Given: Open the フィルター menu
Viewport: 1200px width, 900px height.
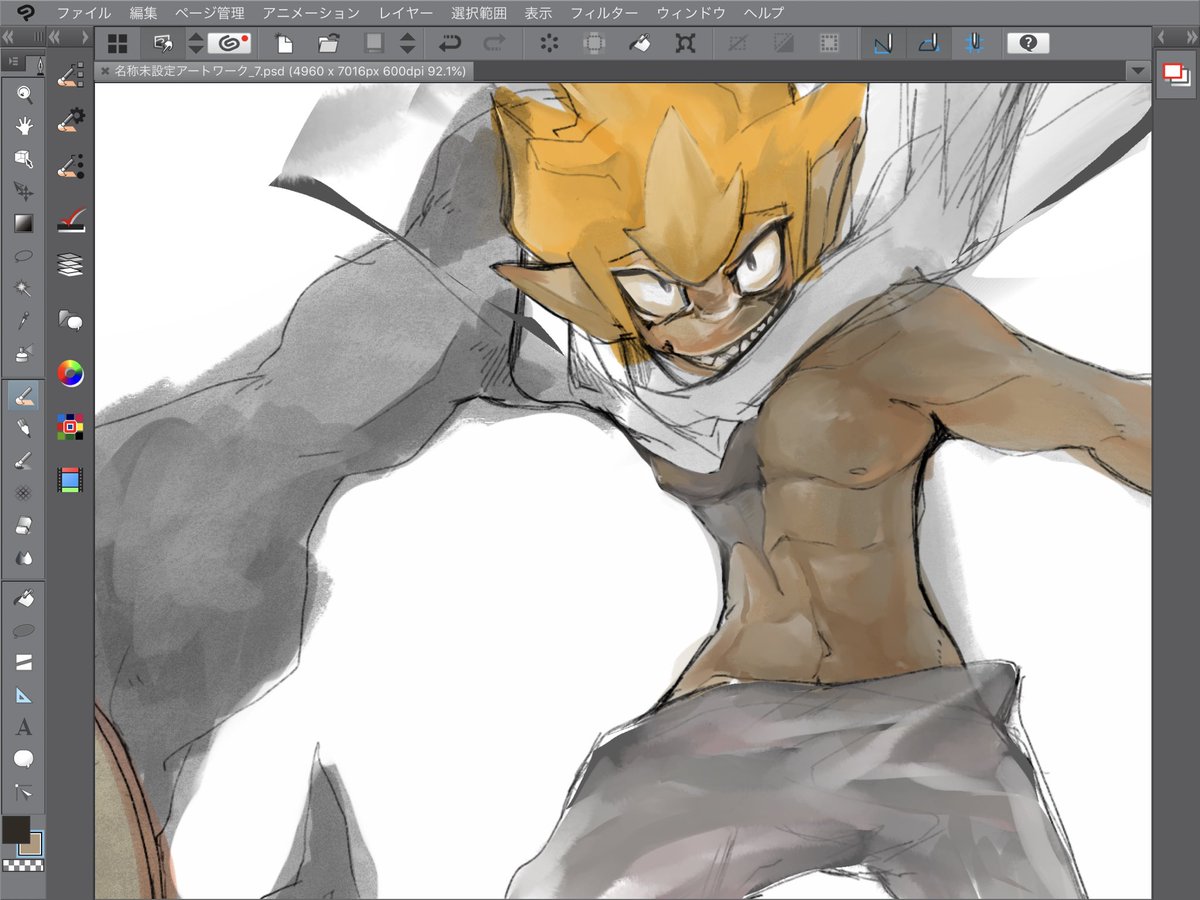Looking at the screenshot, I should [604, 13].
